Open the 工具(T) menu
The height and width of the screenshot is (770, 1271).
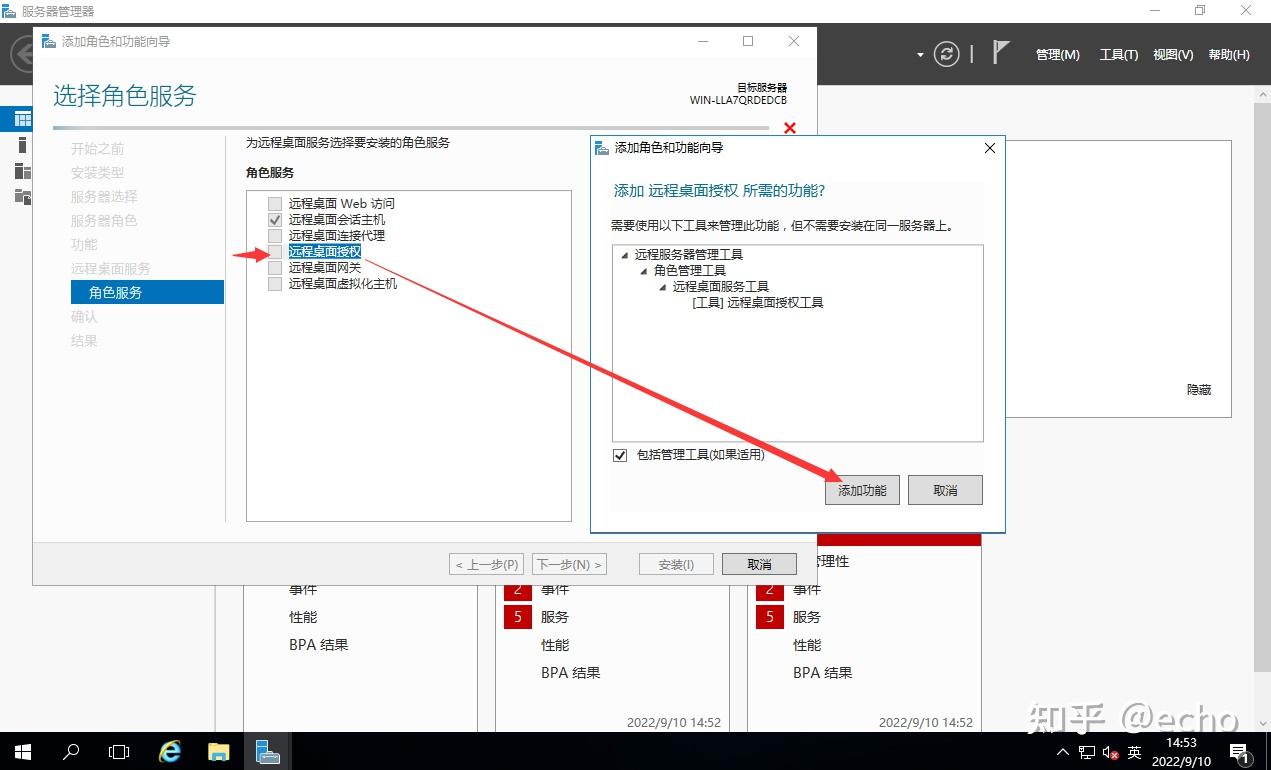point(1118,55)
